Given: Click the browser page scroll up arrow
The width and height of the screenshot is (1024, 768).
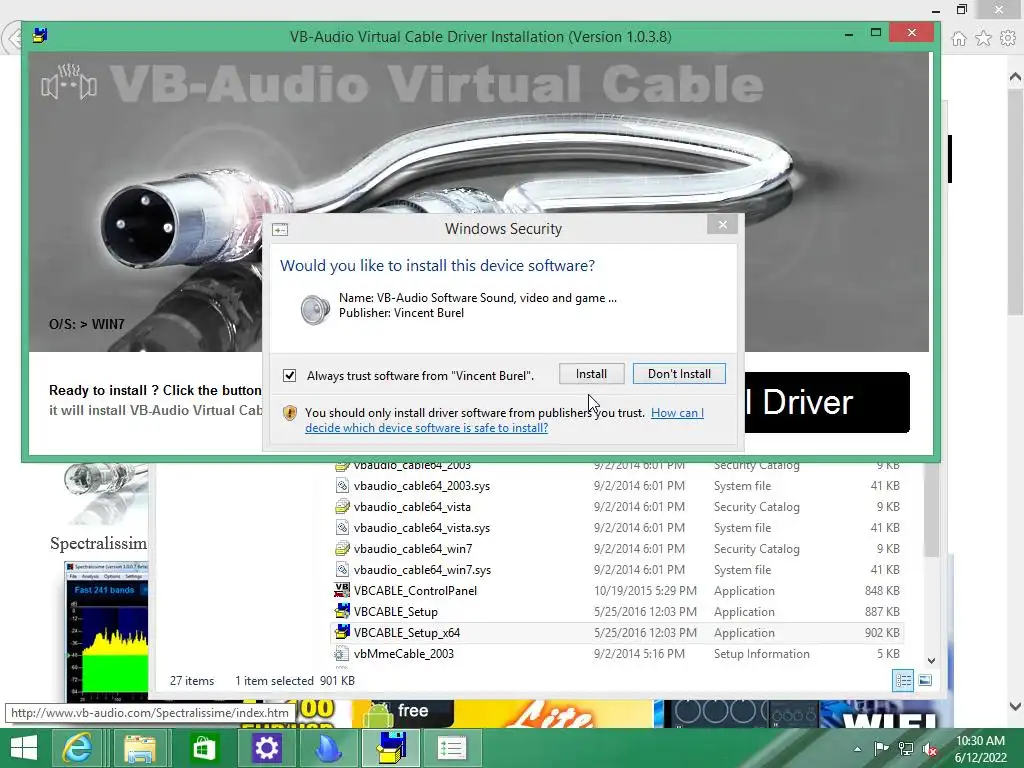Looking at the screenshot, I should coord(1015,77).
